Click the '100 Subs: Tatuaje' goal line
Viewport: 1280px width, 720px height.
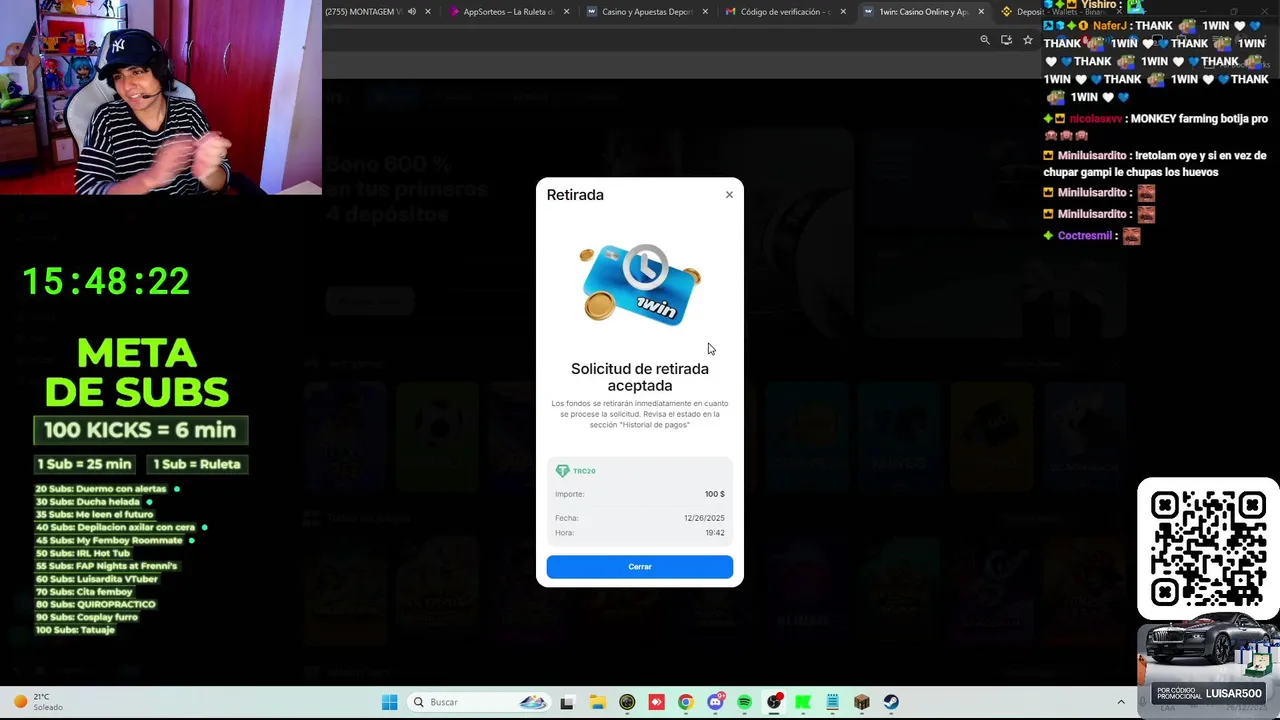point(75,630)
